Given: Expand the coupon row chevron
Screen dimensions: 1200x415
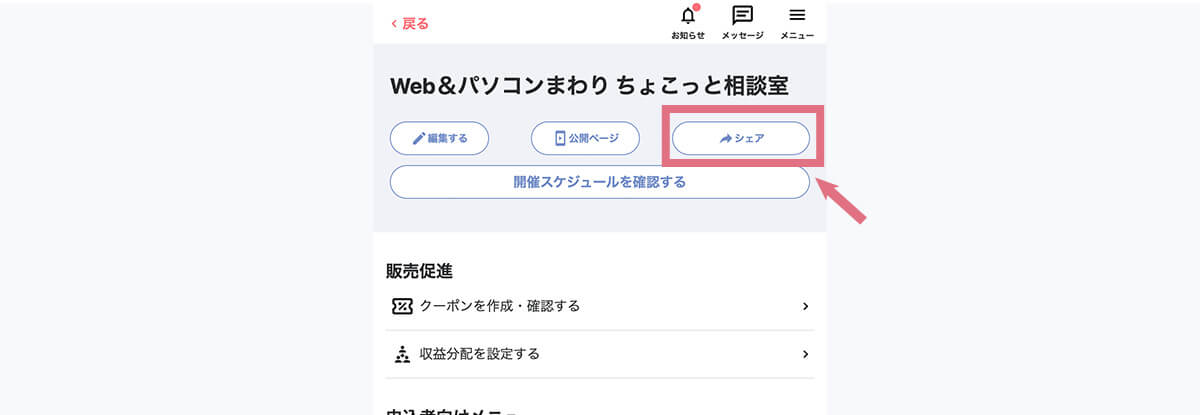Looking at the screenshot, I should click(x=805, y=306).
